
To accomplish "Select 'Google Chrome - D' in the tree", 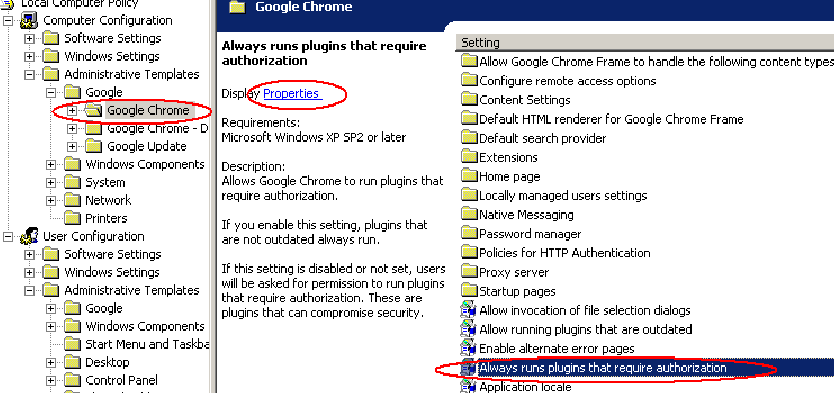I will pos(157,129).
